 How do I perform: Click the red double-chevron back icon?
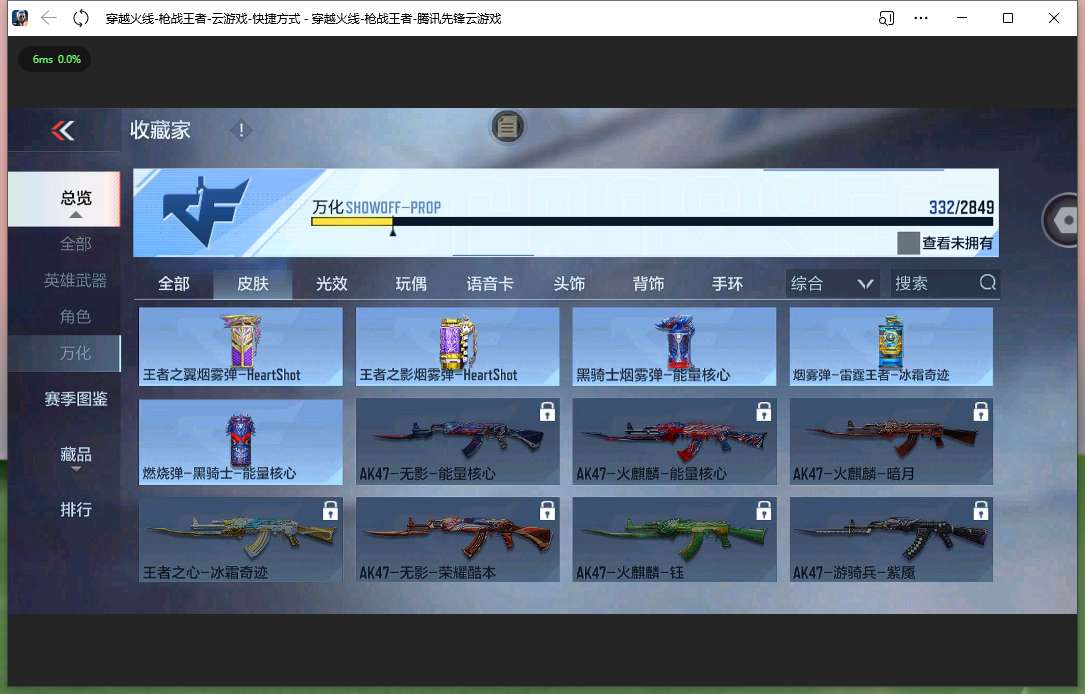point(63,130)
